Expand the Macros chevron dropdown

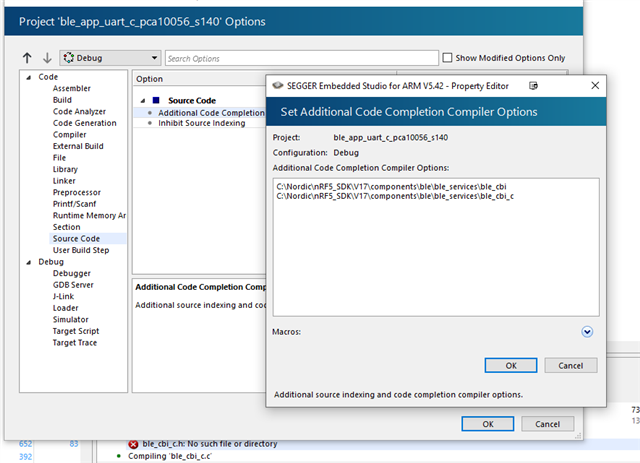point(587,332)
